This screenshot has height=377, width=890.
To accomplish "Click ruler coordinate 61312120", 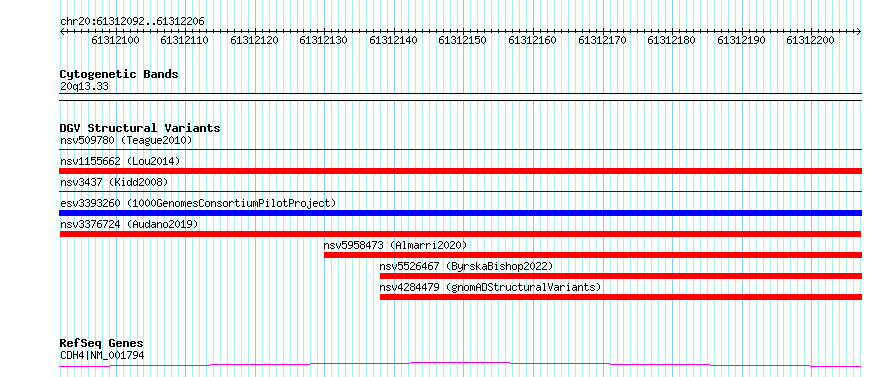I will point(254,40).
